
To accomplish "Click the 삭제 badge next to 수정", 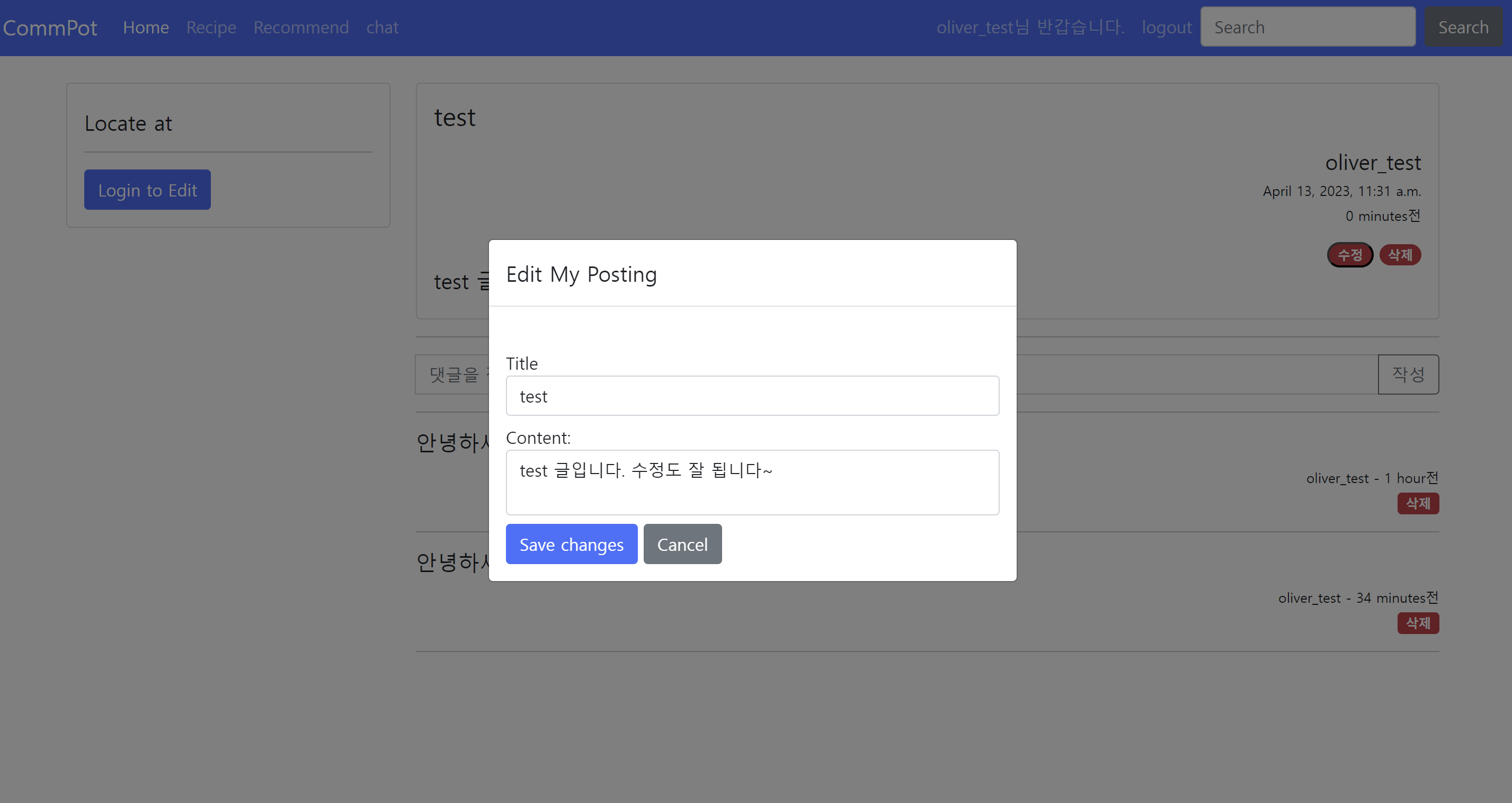I will (1400, 255).
